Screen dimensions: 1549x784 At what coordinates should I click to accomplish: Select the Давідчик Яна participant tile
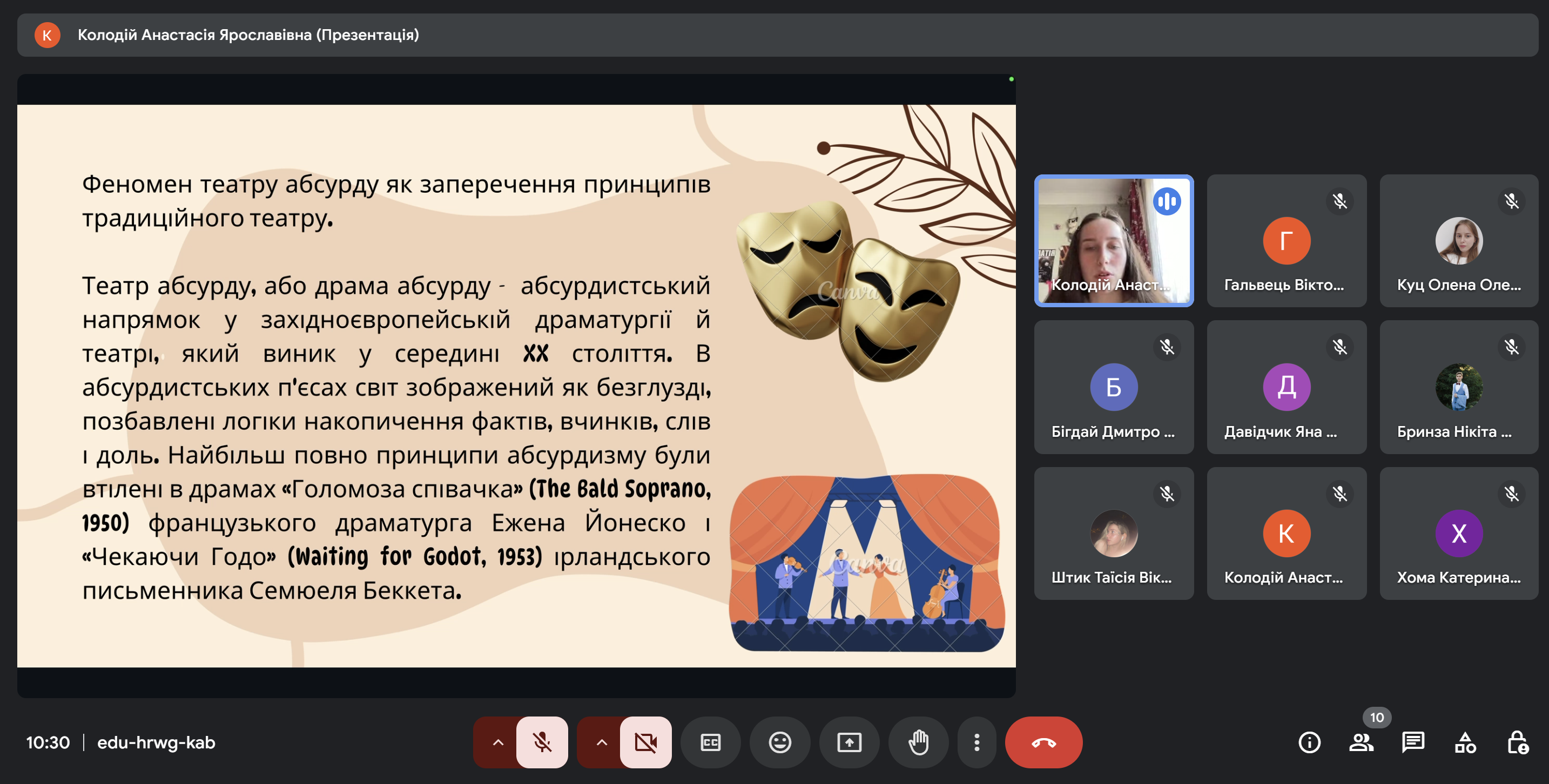[x=1286, y=387]
